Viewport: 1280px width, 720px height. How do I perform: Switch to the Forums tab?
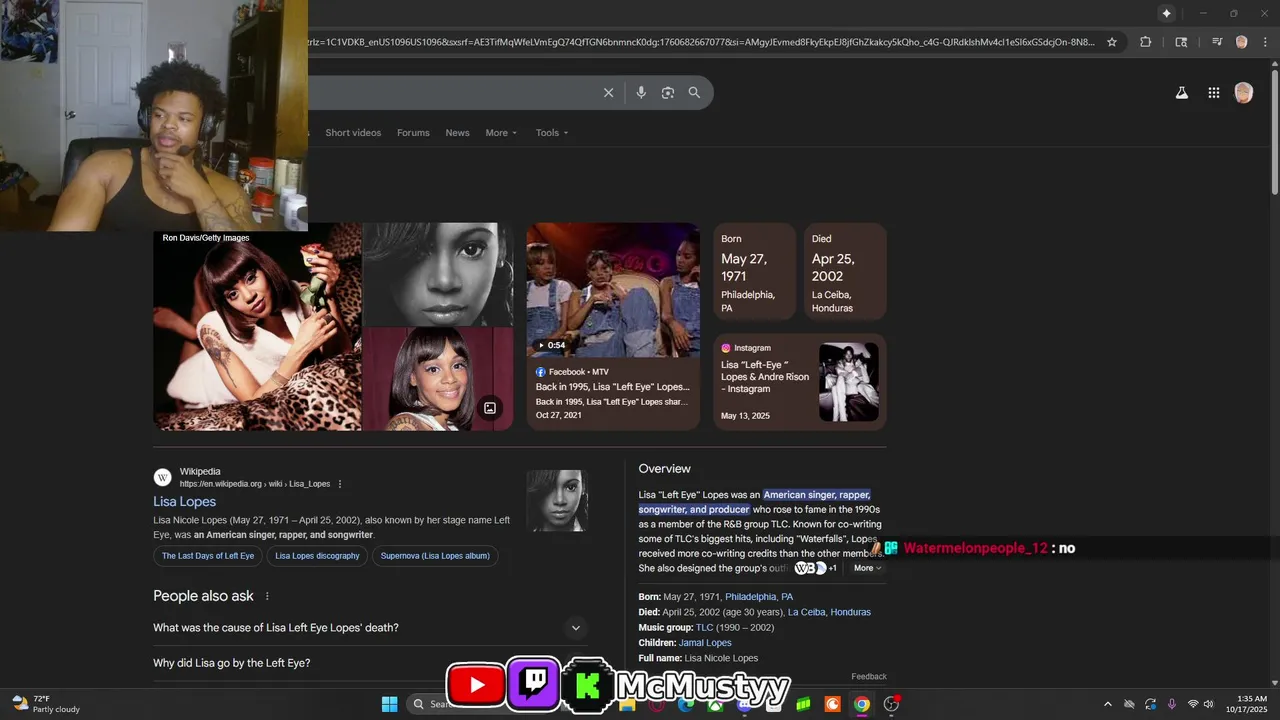click(413, 133)
